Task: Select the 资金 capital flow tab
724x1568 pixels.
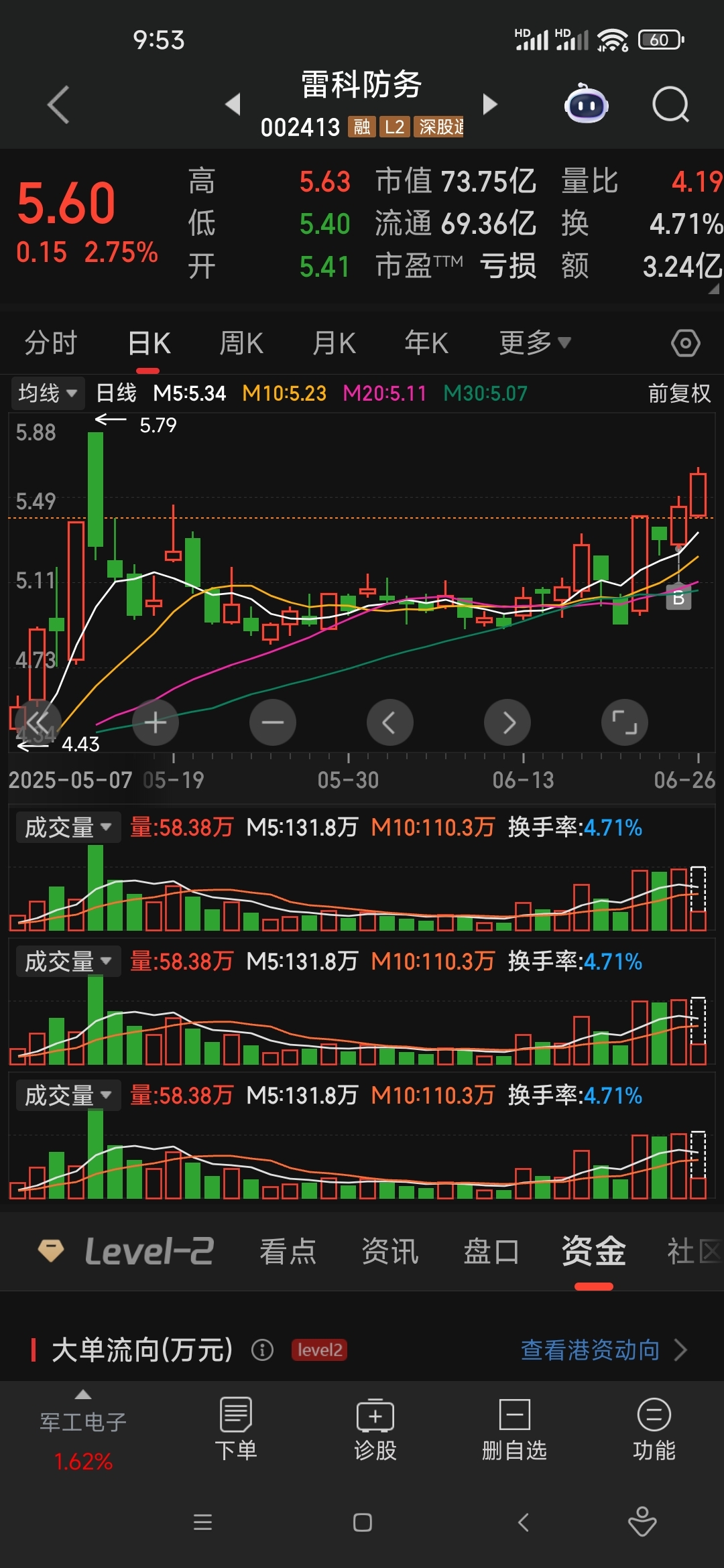Action: (x=593, y=1251)
